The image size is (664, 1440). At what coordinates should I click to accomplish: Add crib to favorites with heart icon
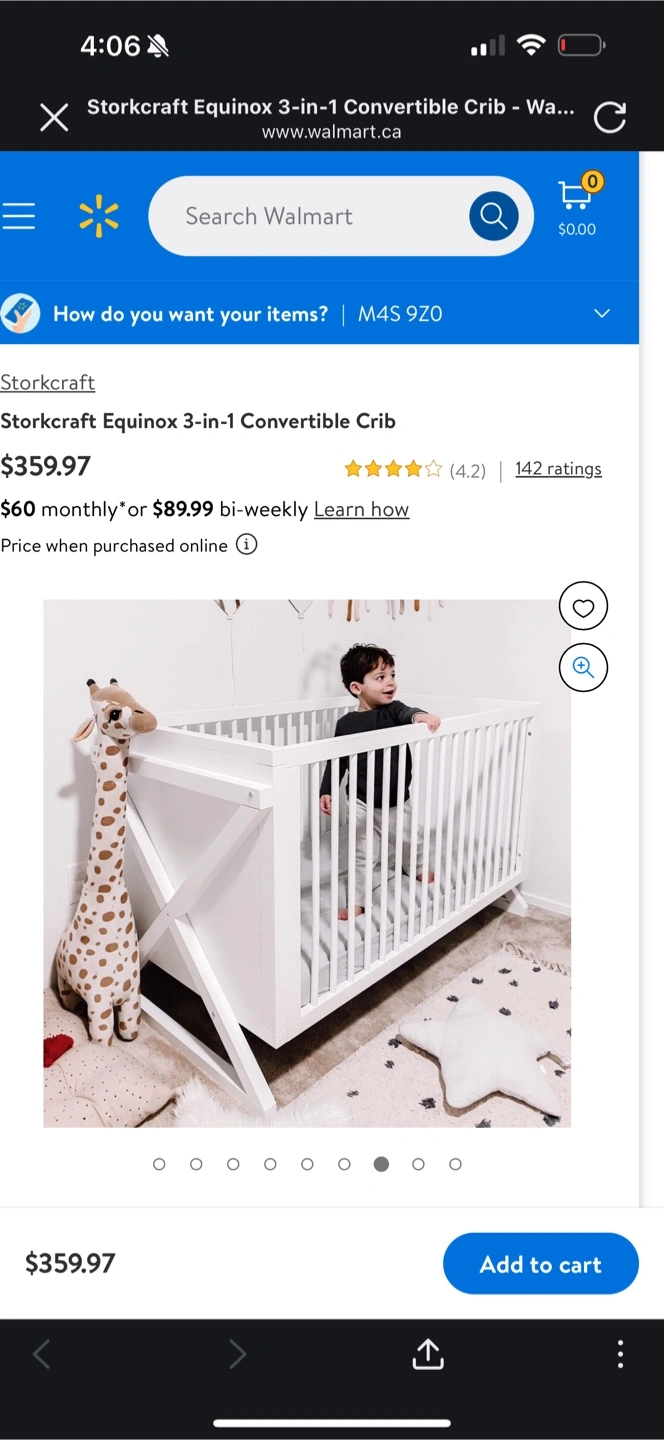(583, 606)
